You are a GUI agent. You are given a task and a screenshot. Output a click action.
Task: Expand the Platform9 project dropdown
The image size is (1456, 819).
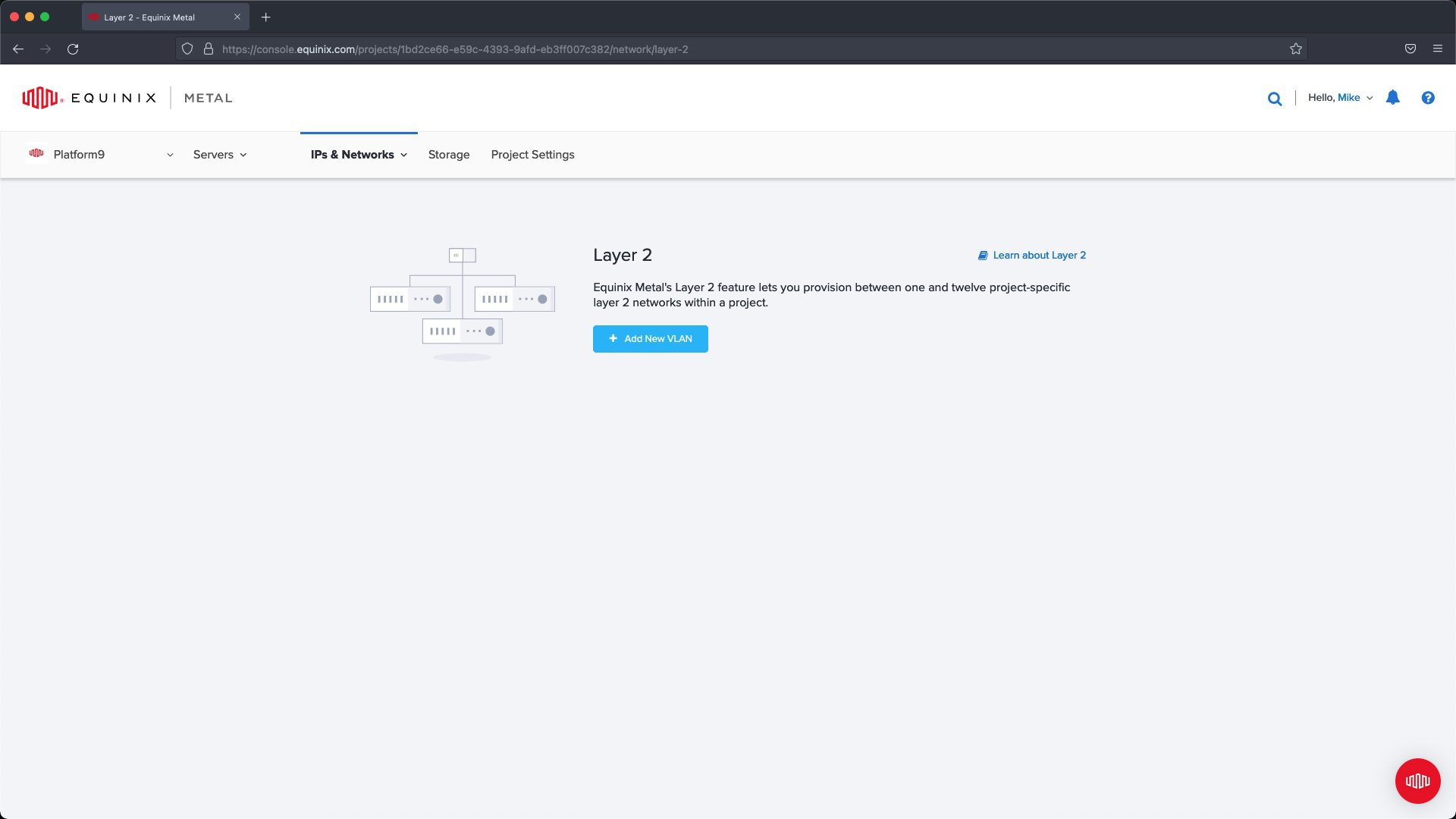tap(100, 155)
